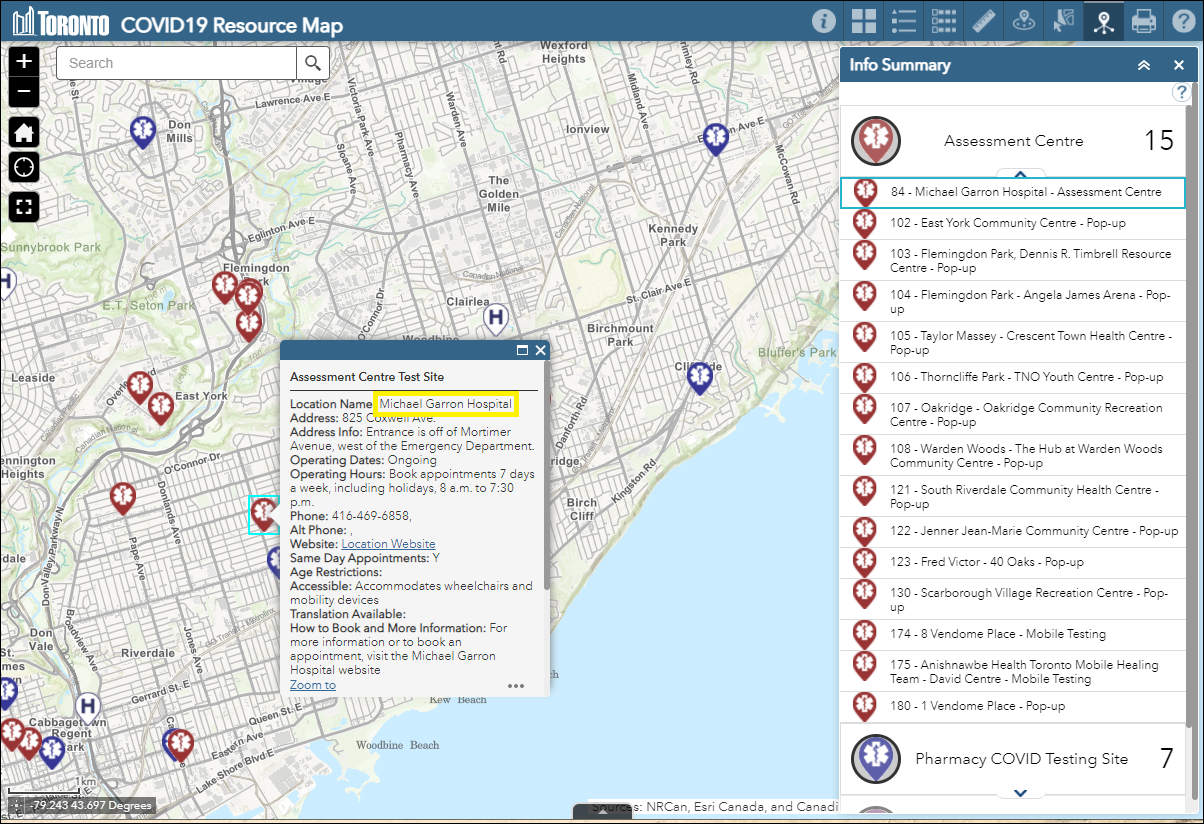
Task: Select 174 - 8 Vendome Place Mobile Testing
Action: tap(1013, 634)
